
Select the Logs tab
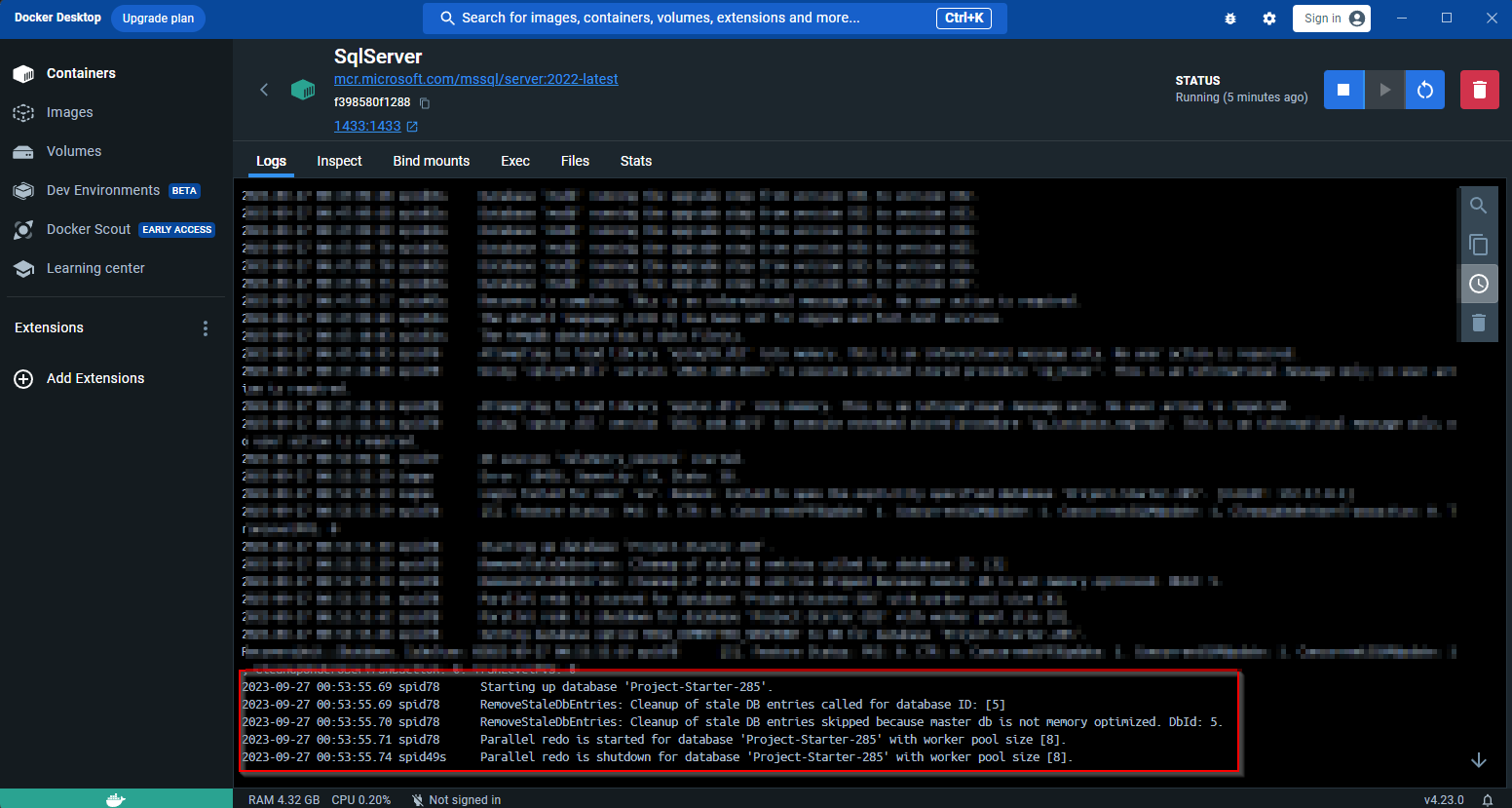271,161
